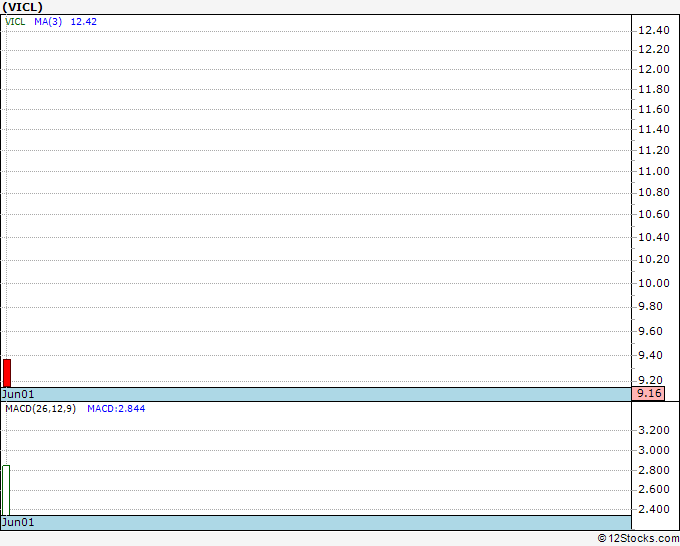Screen dimensions: 680x546
Task: Select the highlighted 9.16 price tag
Action: (648, 393)
